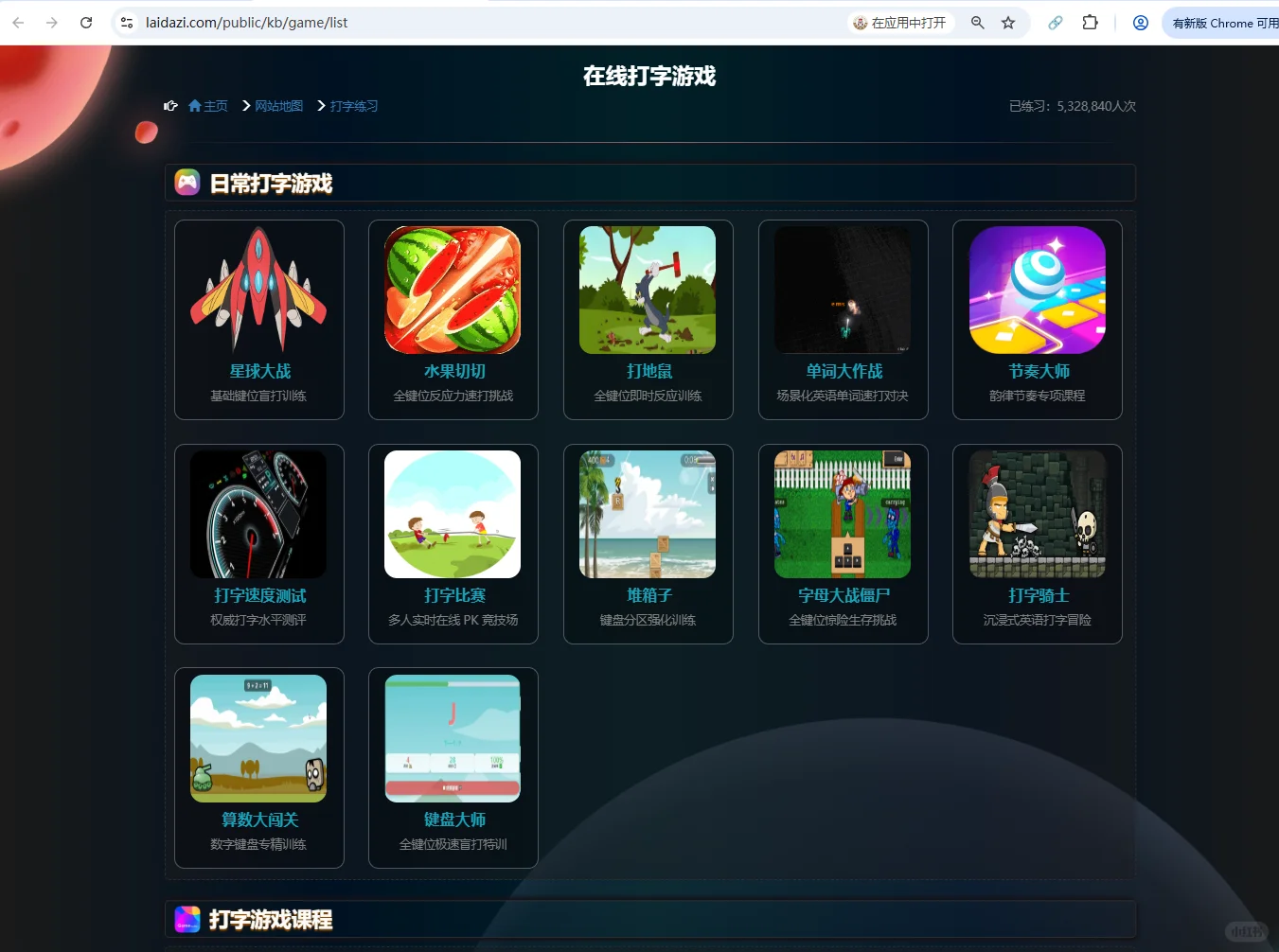
Task: Open the 打字比赛 tug-of-war image
Action: (x=453, y=514)
